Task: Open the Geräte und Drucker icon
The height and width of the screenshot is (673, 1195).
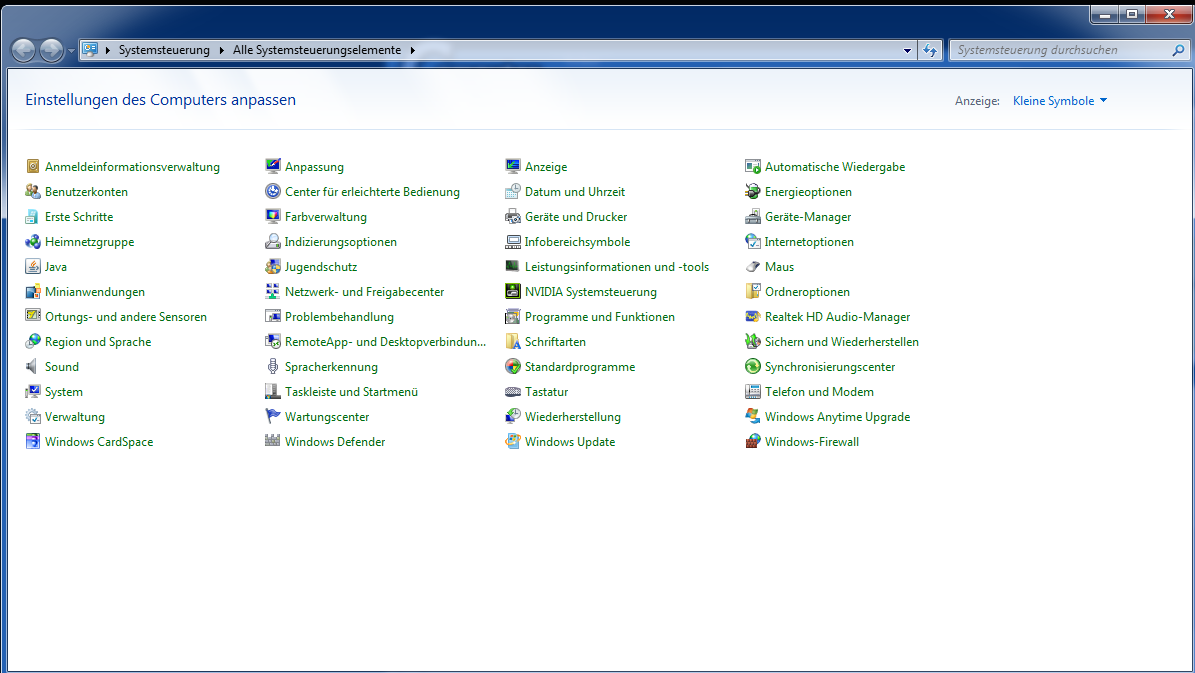Action: click(513, 216)
